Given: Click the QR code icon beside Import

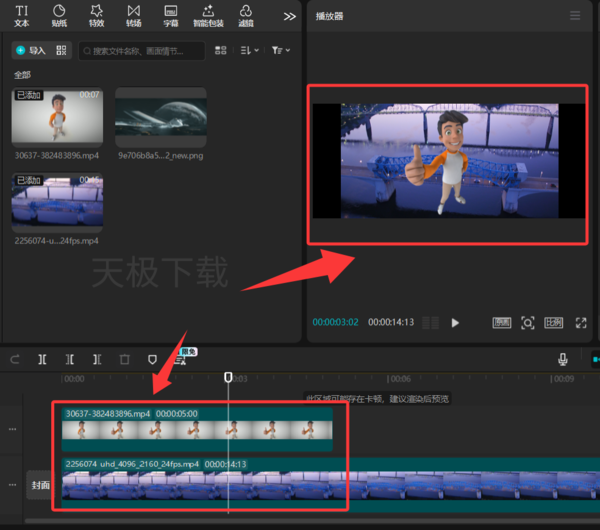Looking at the screenshot, I should [x=61, y=50].
